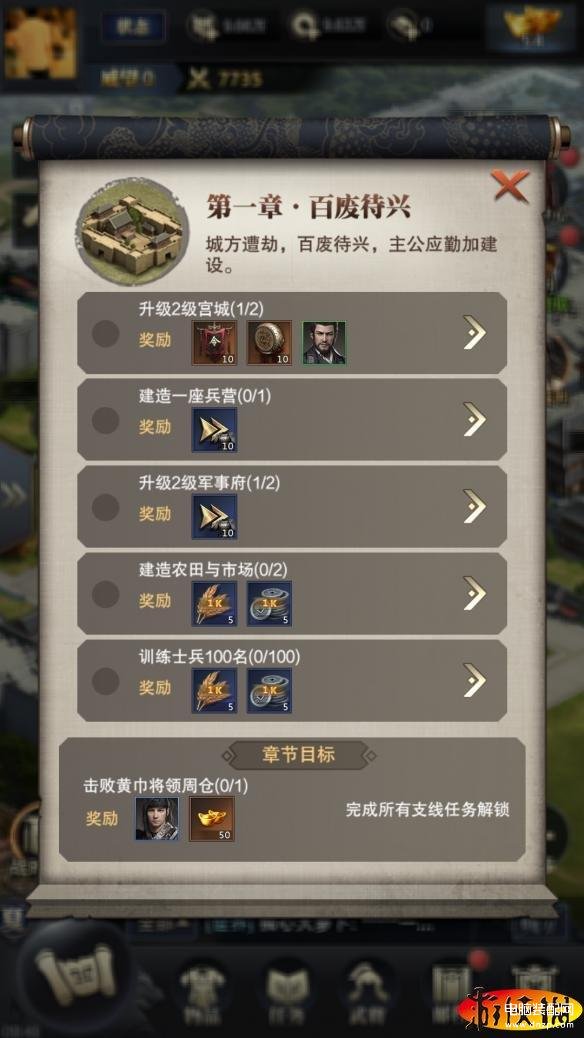Expand the 升级2级军事府 quest arrow

point(474,506)
